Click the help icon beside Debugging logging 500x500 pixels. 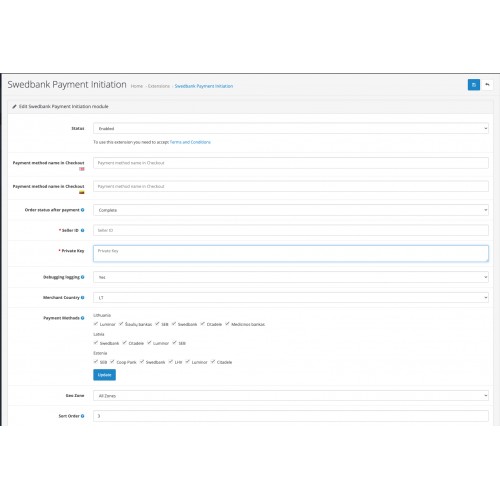pyautogui.click(x=82, y=277)
